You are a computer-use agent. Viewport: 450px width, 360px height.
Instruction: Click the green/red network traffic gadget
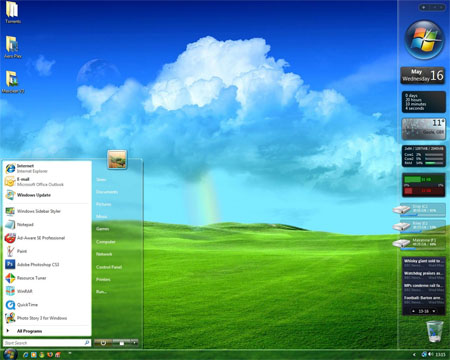point(423,184)
